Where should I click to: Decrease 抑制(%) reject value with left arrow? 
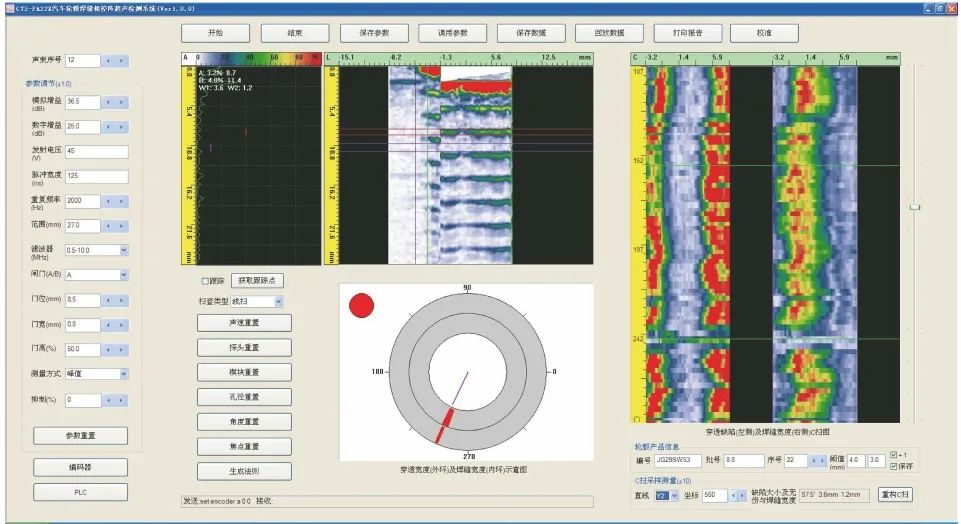[108, 400]
